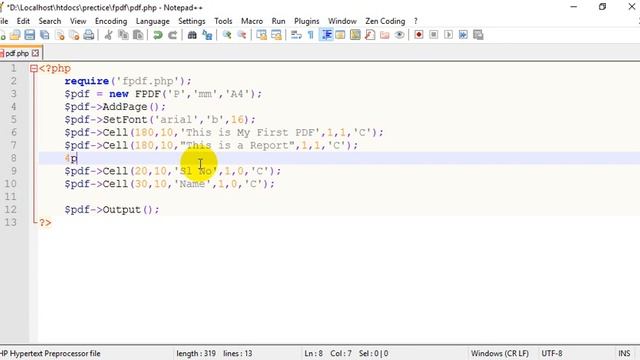Click the Redo toolbar arrow
The height and width of the screenshot is (360, 640).
[172, 35]
